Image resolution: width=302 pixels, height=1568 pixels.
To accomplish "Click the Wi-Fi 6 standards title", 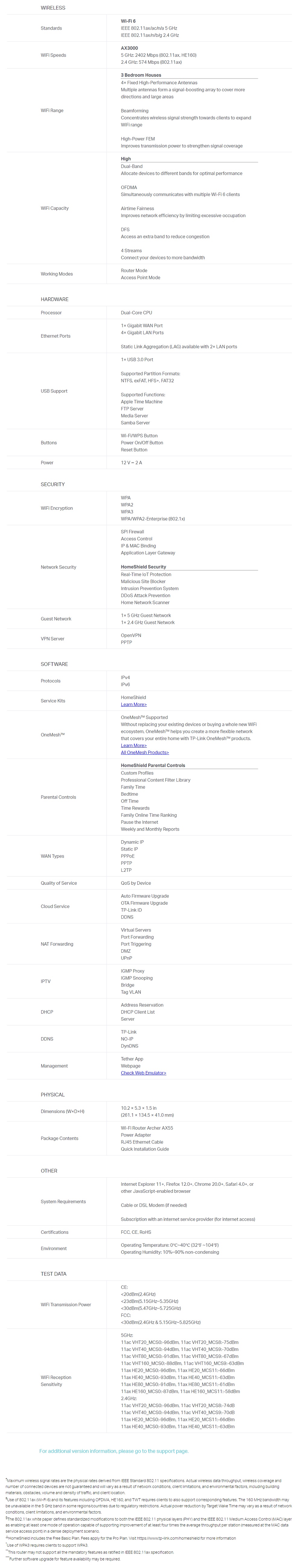I will coord(128,21).
